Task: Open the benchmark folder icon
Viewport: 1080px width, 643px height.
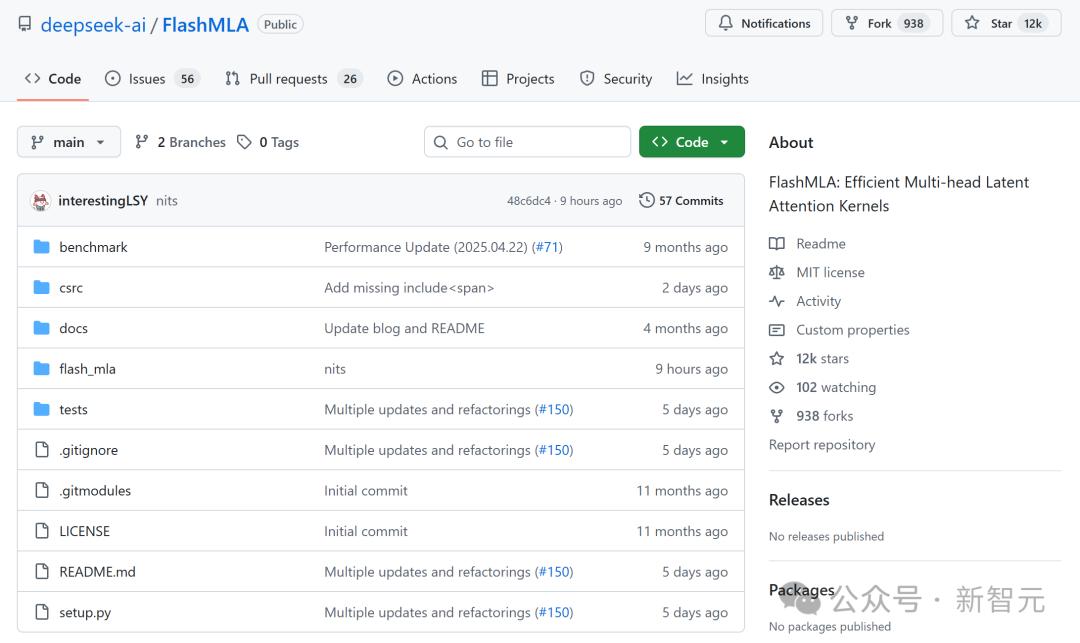Action: coord(41,247)
